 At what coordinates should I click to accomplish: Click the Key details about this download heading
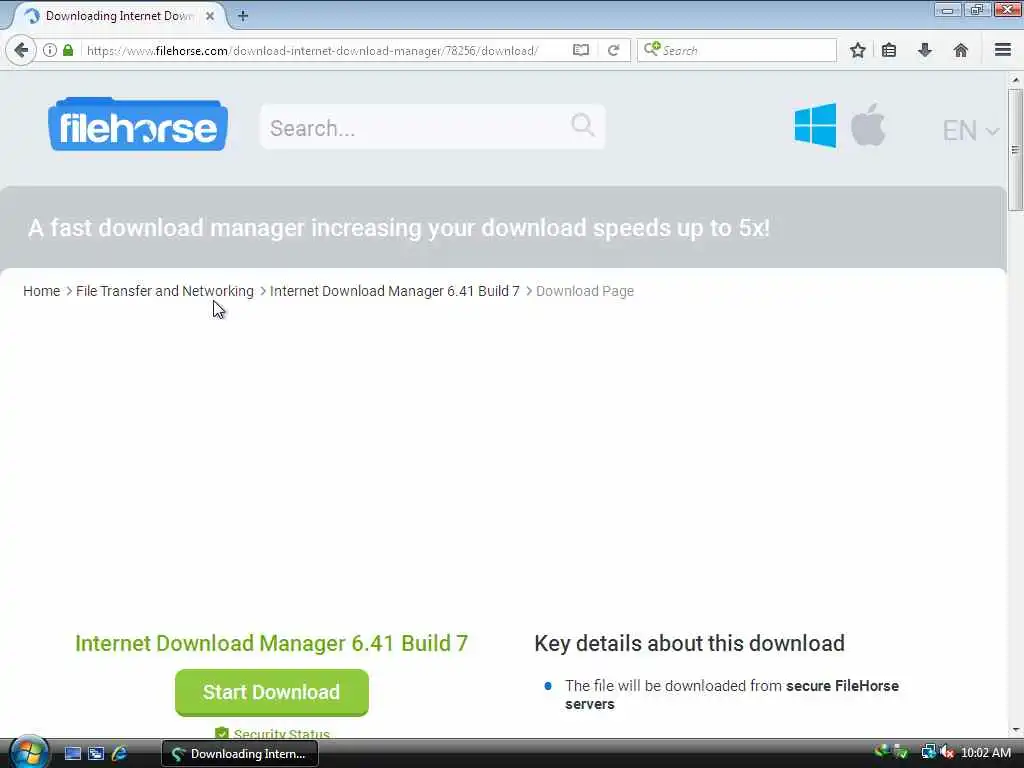[x=690, y=643]
